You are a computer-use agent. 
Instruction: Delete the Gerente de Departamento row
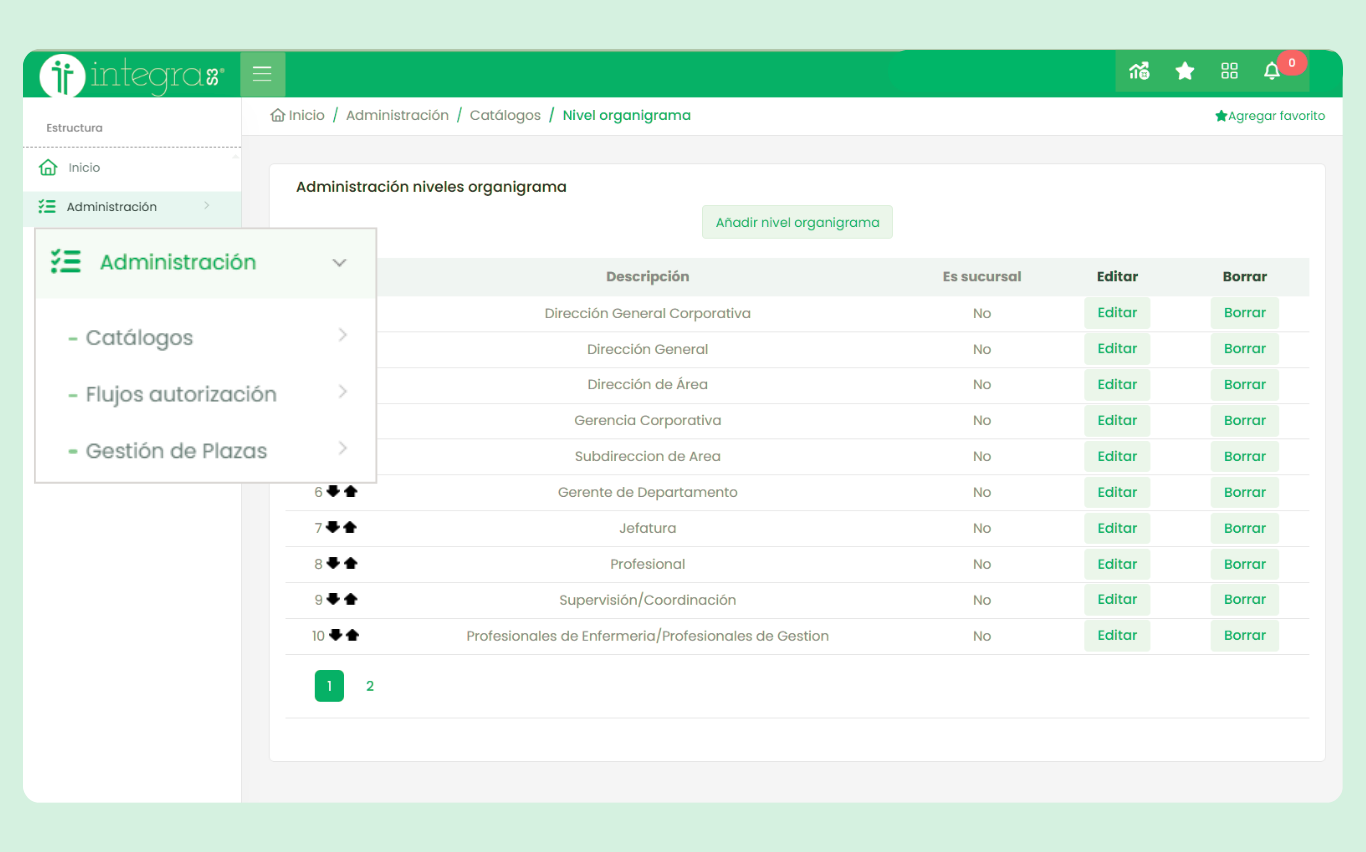point(1244,493)
